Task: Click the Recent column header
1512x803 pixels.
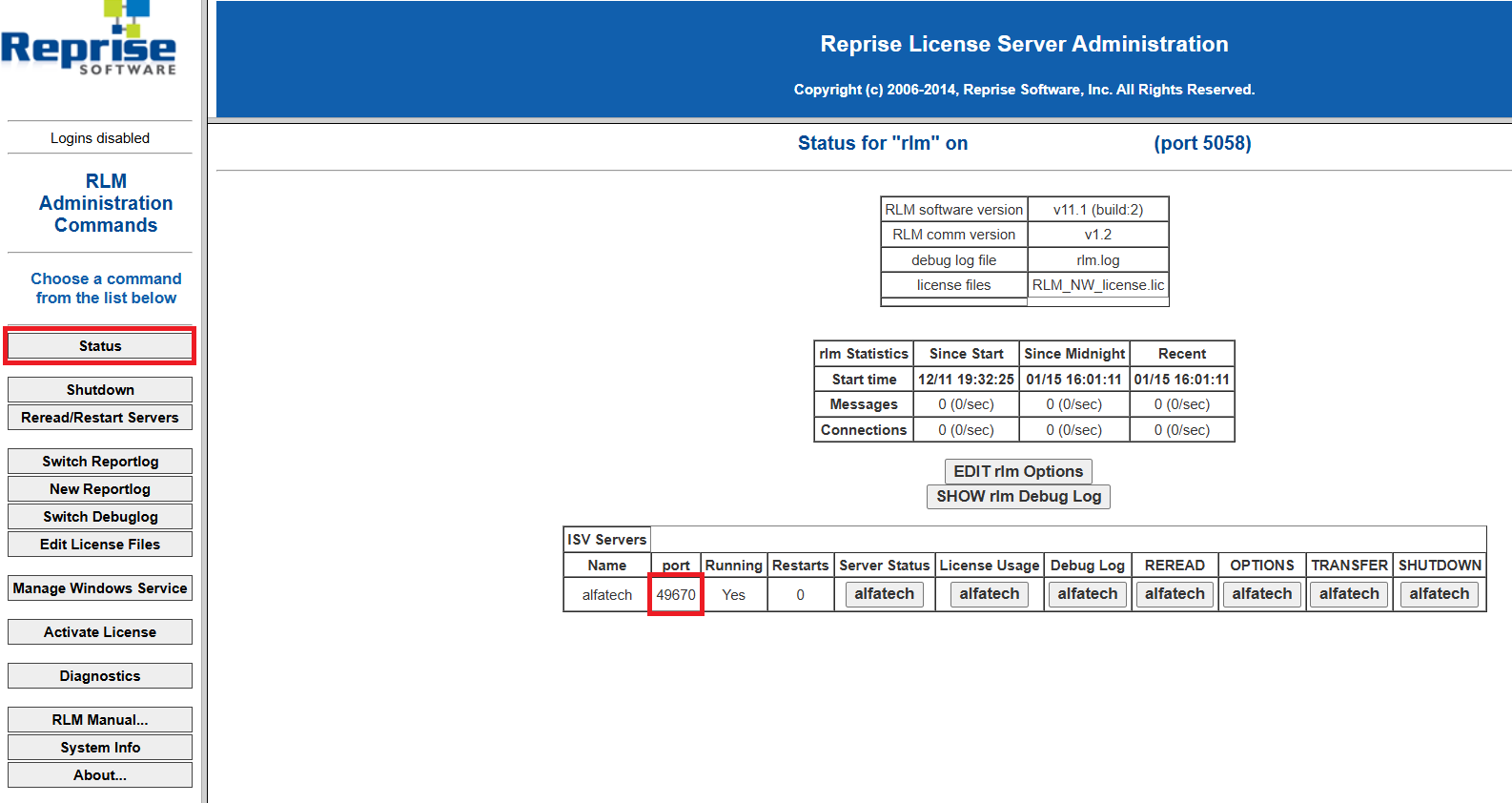Action: coord(1182,354)
